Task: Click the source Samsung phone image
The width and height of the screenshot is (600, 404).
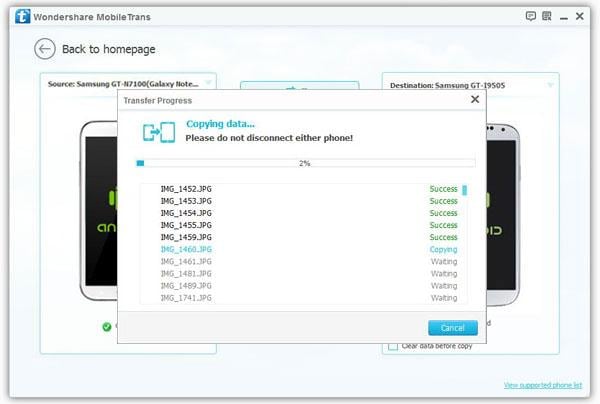Action: pos(98,210)
